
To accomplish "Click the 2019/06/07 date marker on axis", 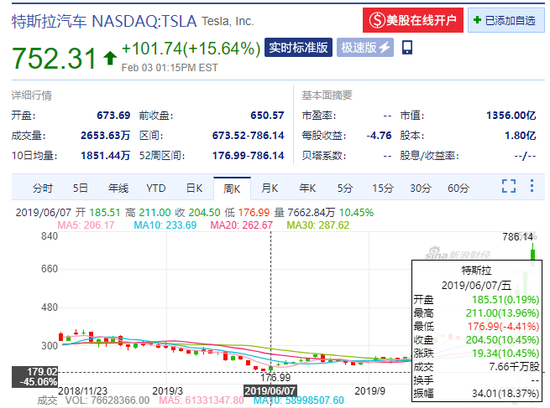I will (270, 391).
